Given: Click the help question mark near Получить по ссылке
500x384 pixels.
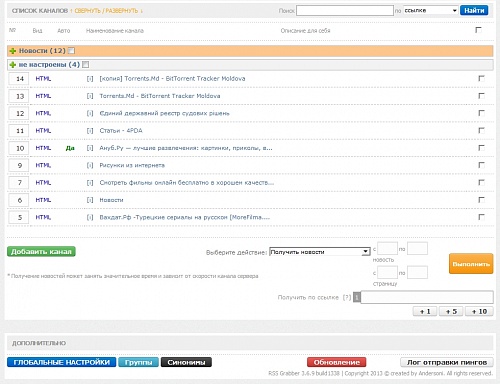Looking at the screenshot, I should pyautogui.click(x=347, y=297).
